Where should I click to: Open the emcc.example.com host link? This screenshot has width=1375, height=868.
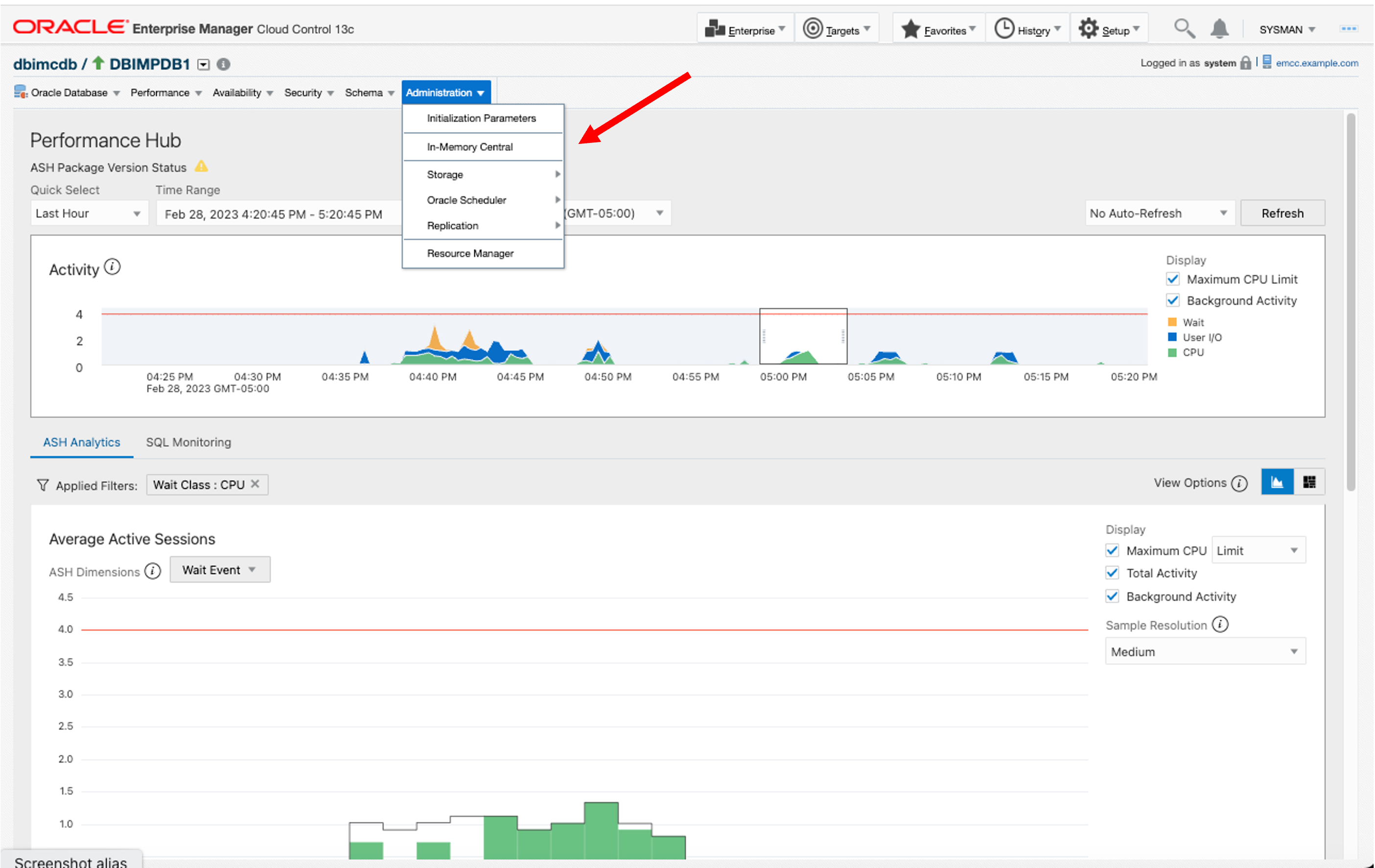(1317, 63)
